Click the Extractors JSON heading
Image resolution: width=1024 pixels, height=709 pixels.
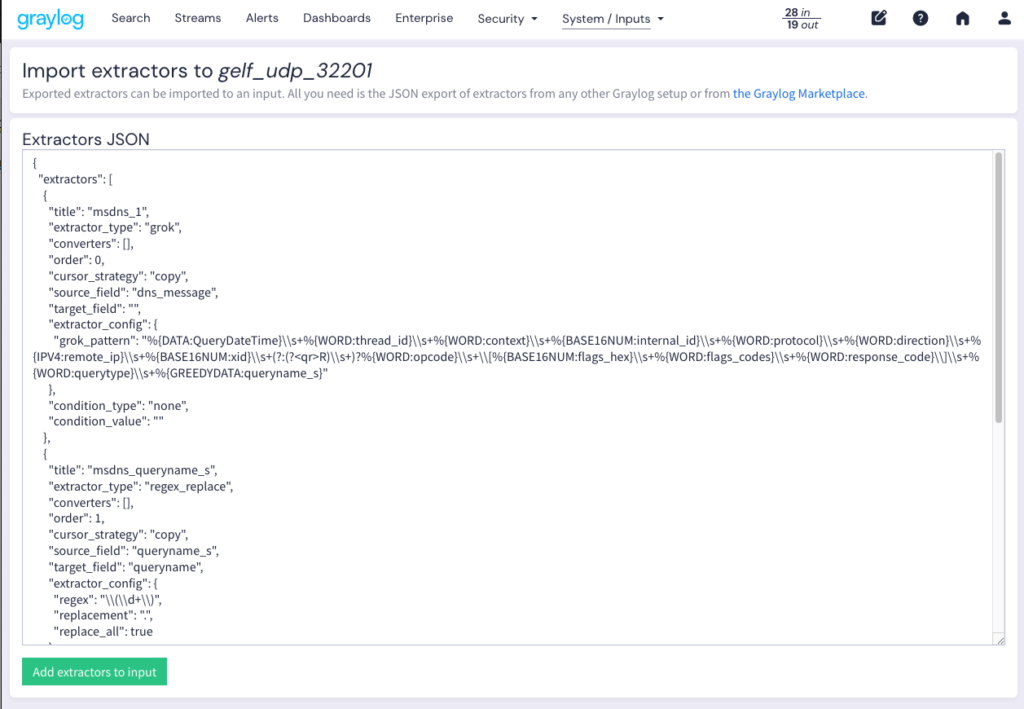pyautogui.click(x=86, y=139)
